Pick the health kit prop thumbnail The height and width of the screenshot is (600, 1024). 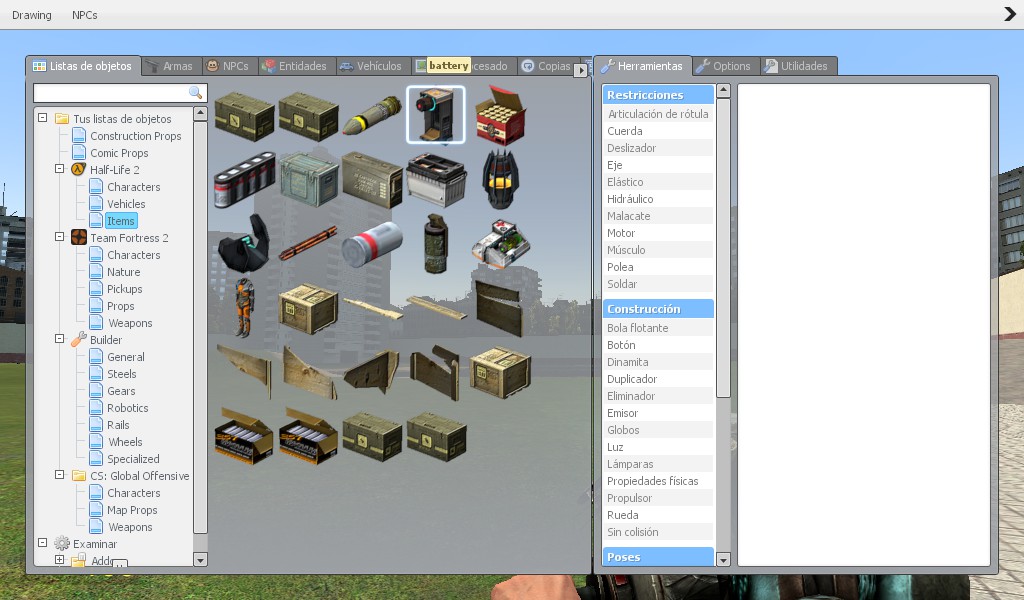(500, 243)
